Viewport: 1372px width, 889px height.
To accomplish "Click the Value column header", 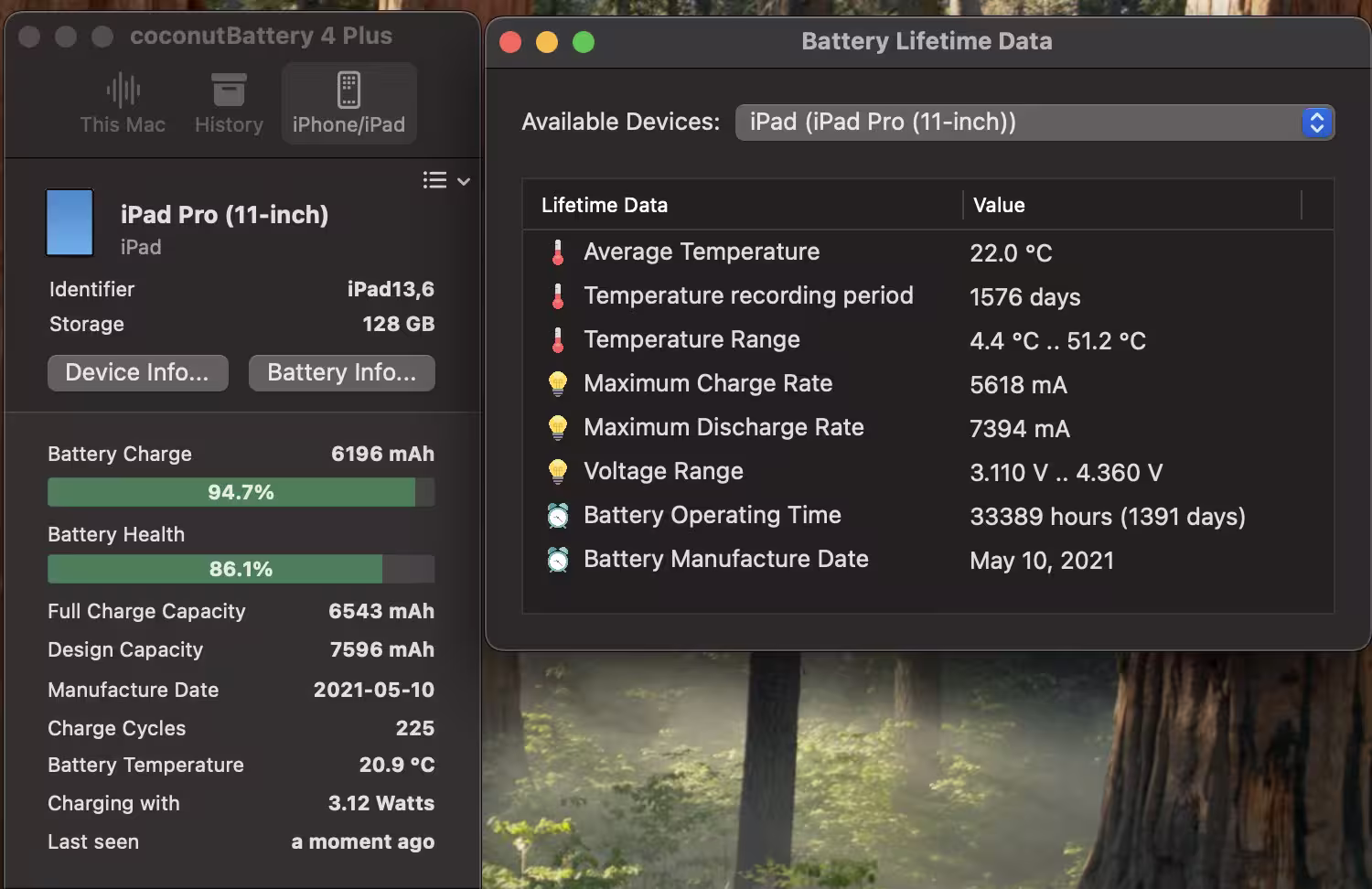I will 999,205.
